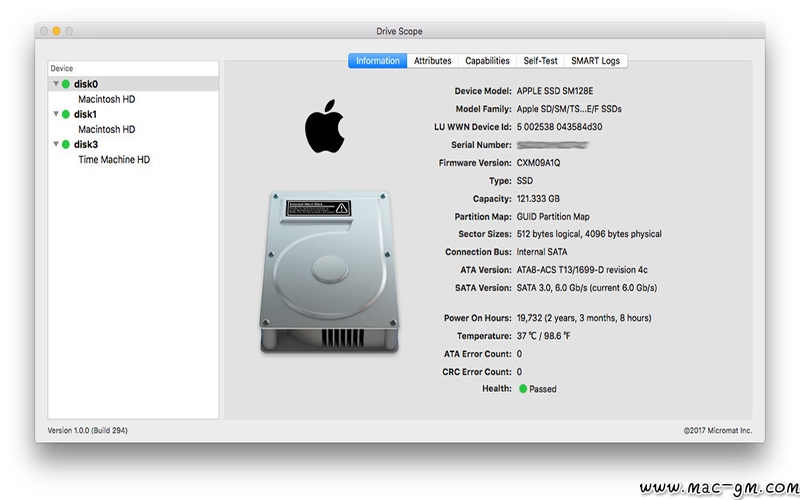Collapse the disk3 disclosure triangle
The width and height of the screenshot is (800, 500).
(56, 144)
